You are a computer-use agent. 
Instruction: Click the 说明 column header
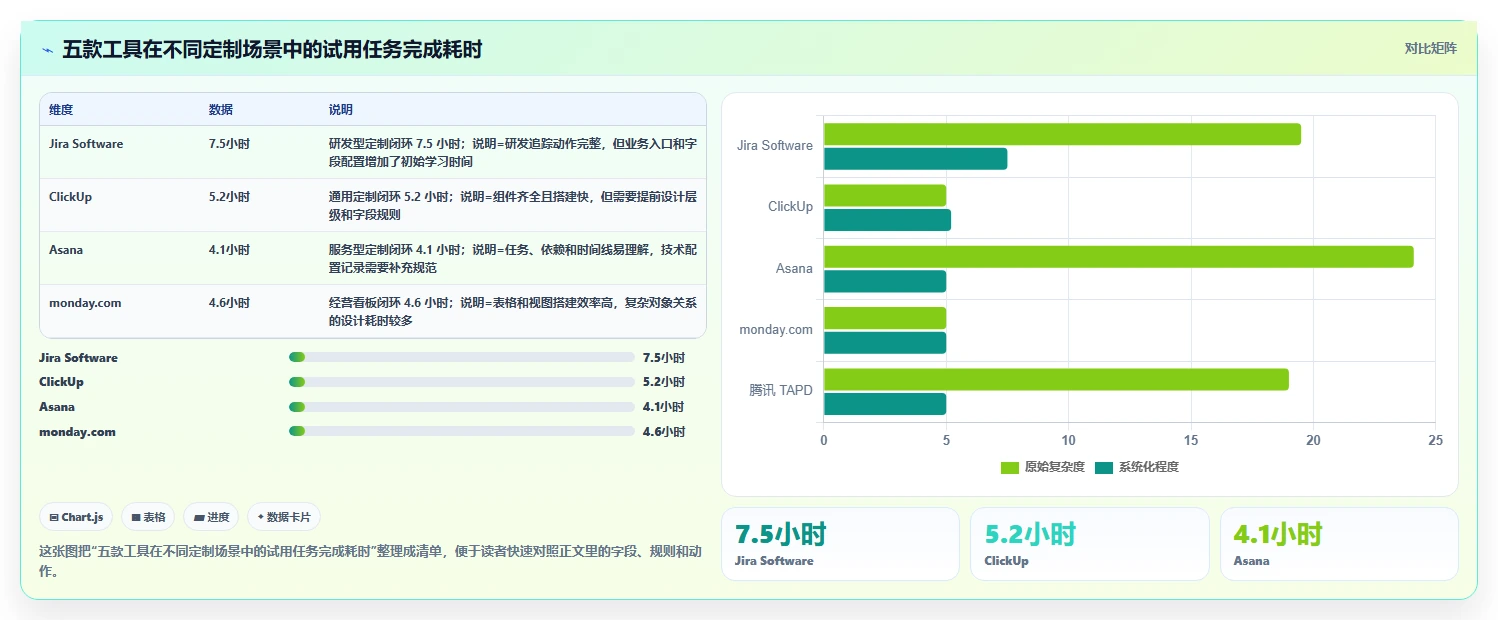pyautogui.click(x=341, y=109)
